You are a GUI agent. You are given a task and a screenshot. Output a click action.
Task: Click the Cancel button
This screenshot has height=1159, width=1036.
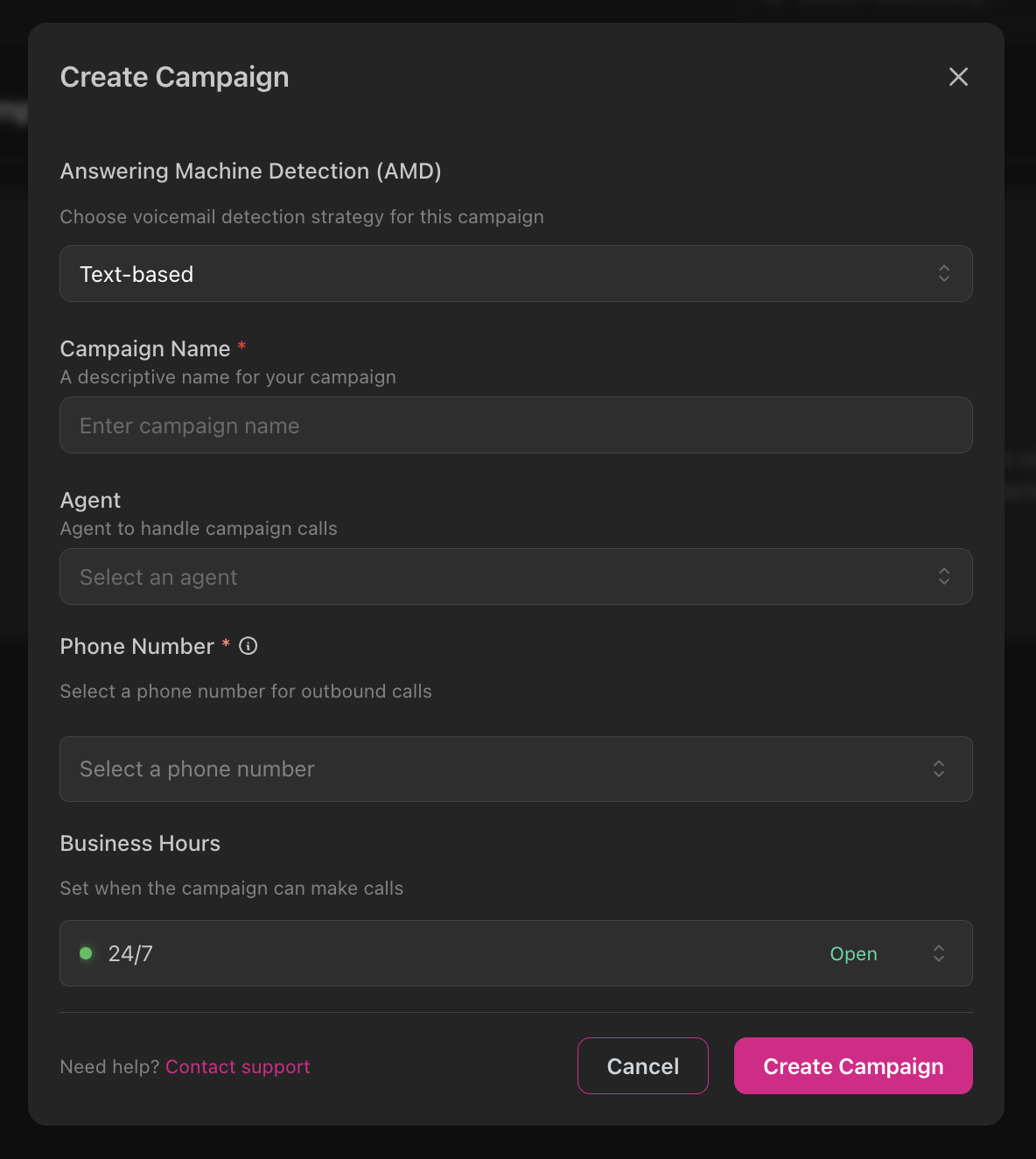tap(642, 1065)
